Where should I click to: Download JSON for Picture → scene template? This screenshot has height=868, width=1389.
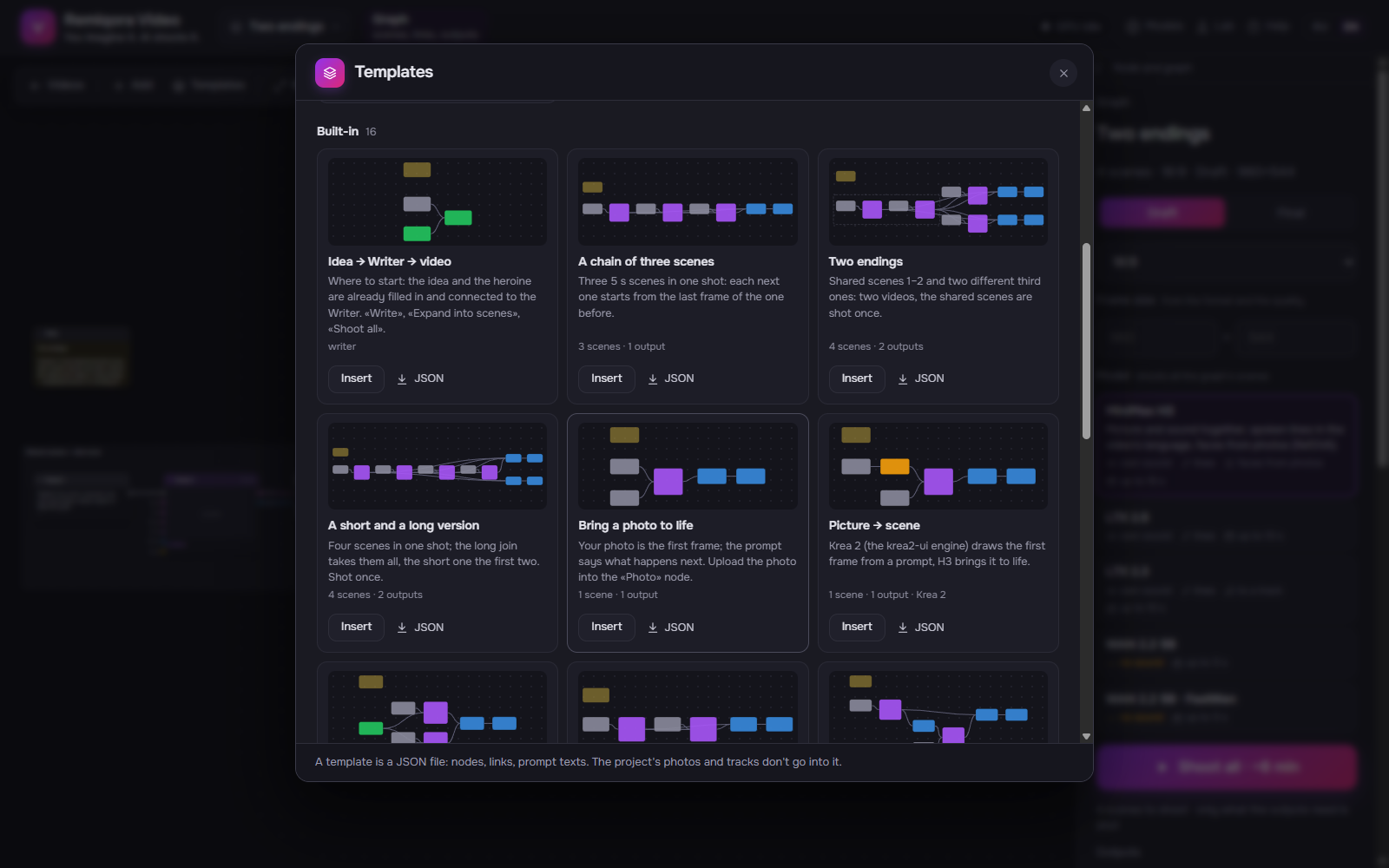tap(921, 627)
